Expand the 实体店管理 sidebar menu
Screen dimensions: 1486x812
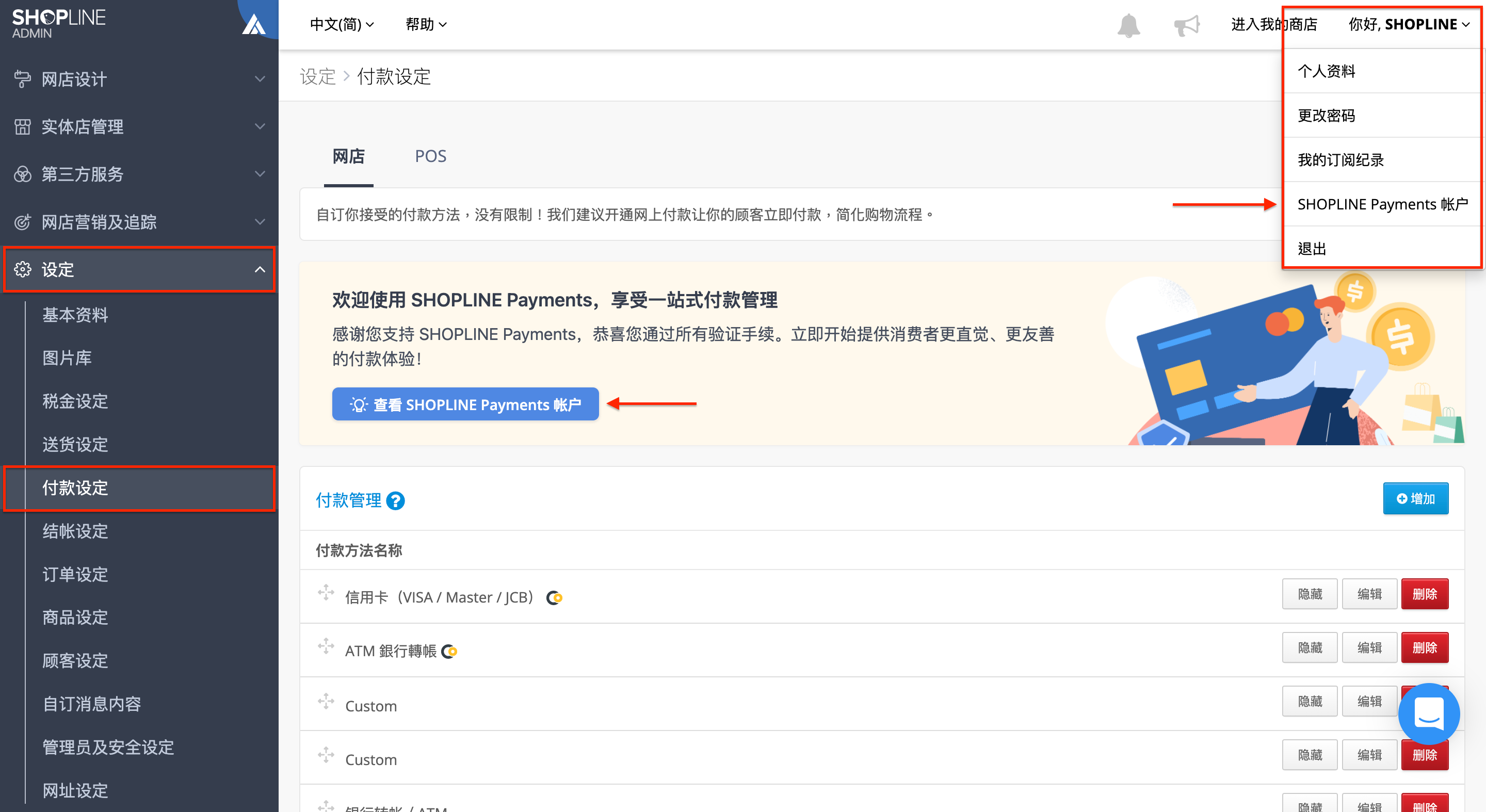(260, 126)
